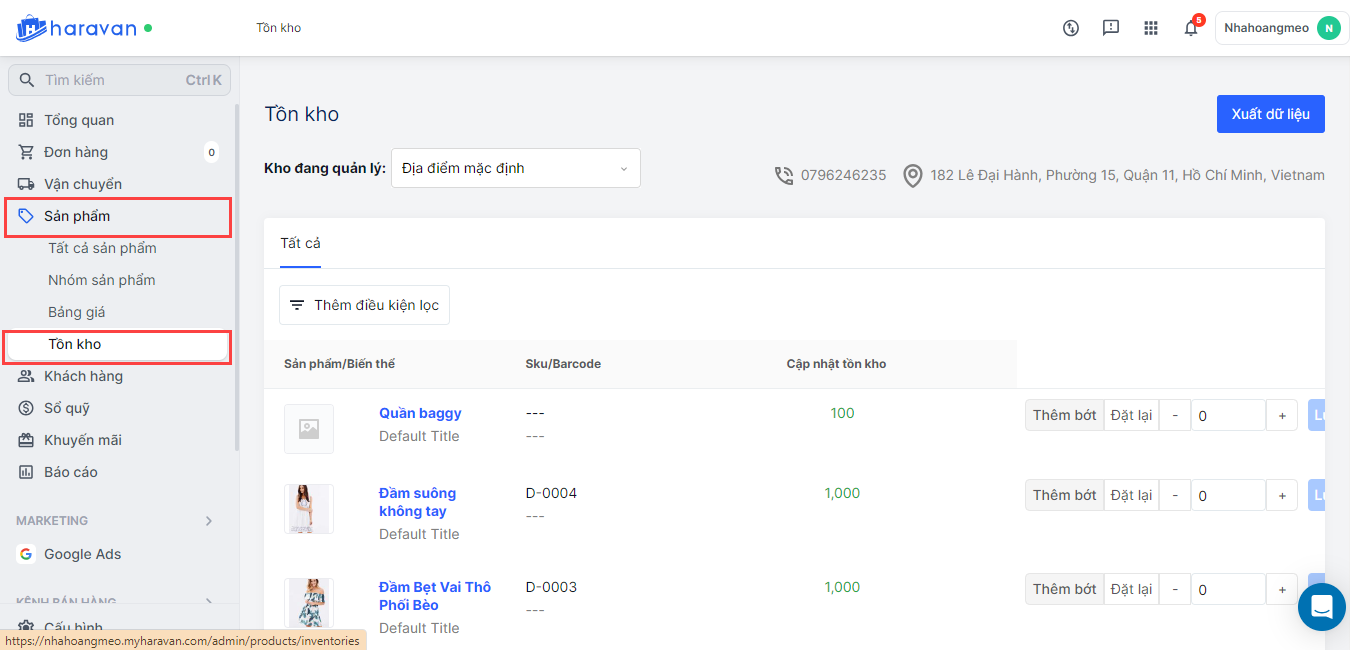This screenshot has width=1350, height=650.
Task: Open the Quần baggy product link
Action: tap(420, 413)
